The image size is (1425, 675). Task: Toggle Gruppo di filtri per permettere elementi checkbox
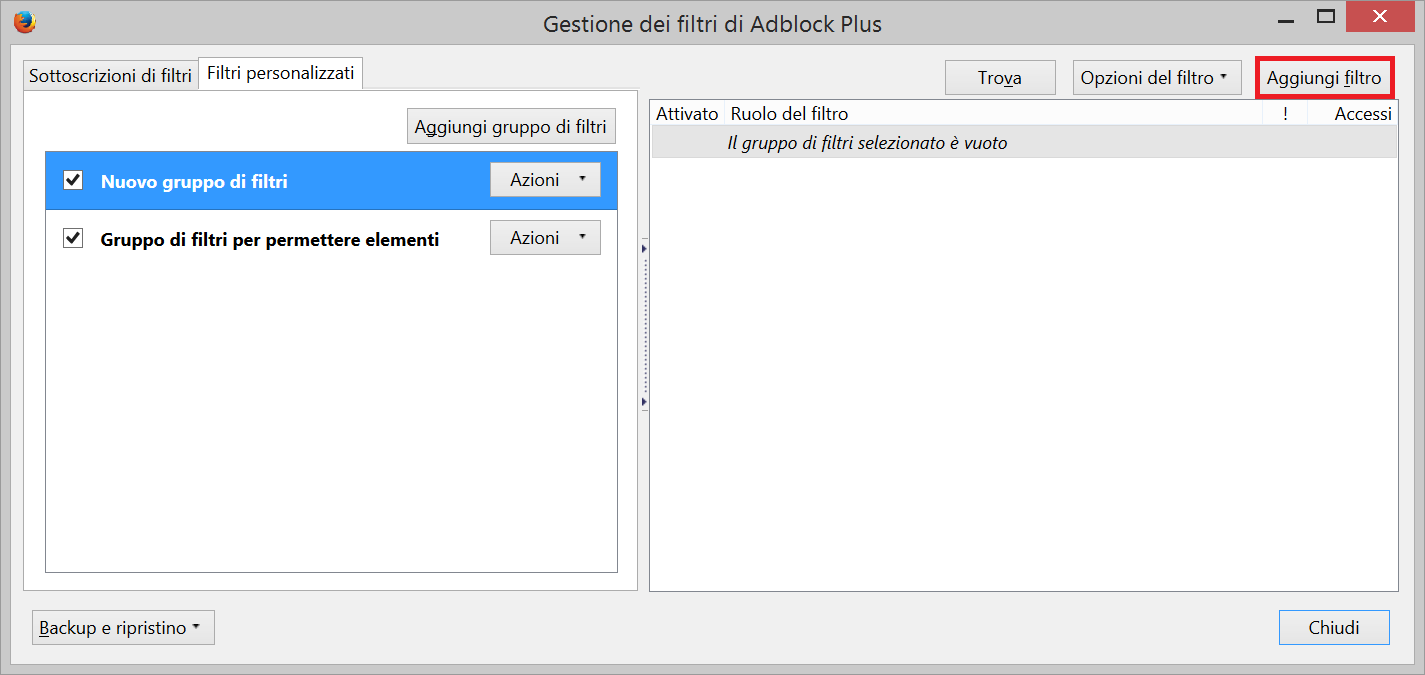[73, 238]
